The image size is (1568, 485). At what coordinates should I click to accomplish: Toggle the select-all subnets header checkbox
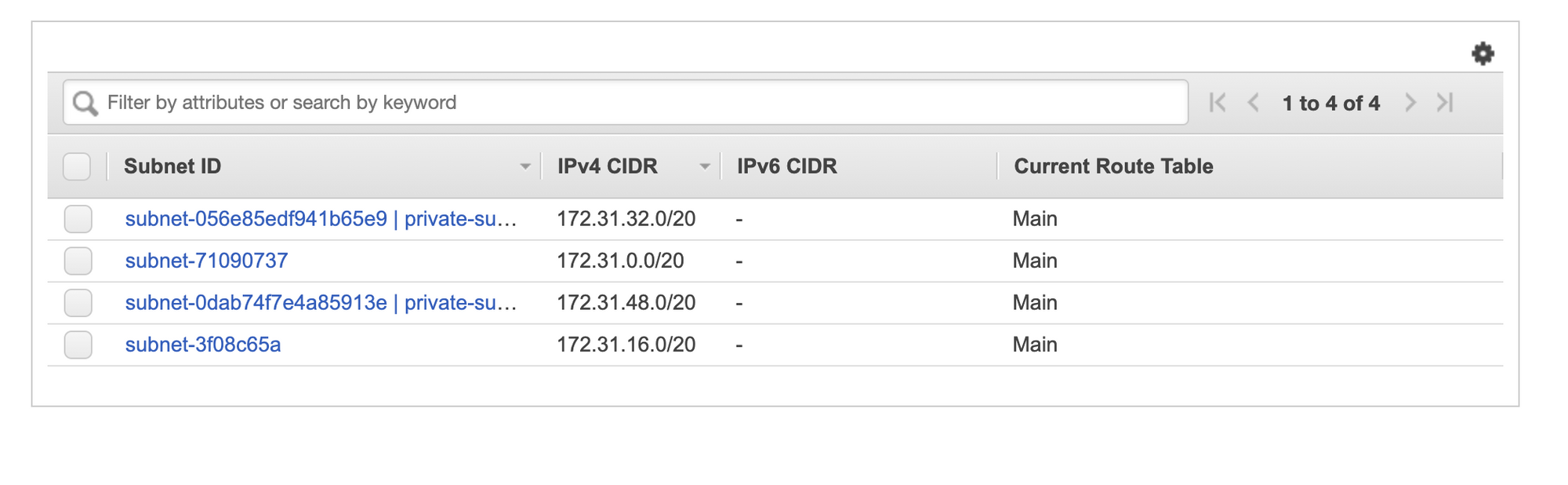click(77, 166)
